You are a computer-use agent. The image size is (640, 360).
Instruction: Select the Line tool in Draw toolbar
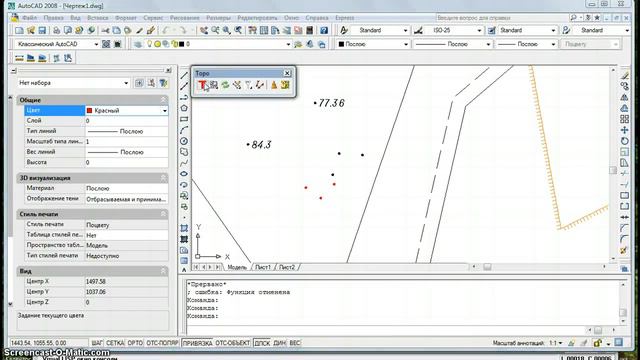tap(184, 76)
